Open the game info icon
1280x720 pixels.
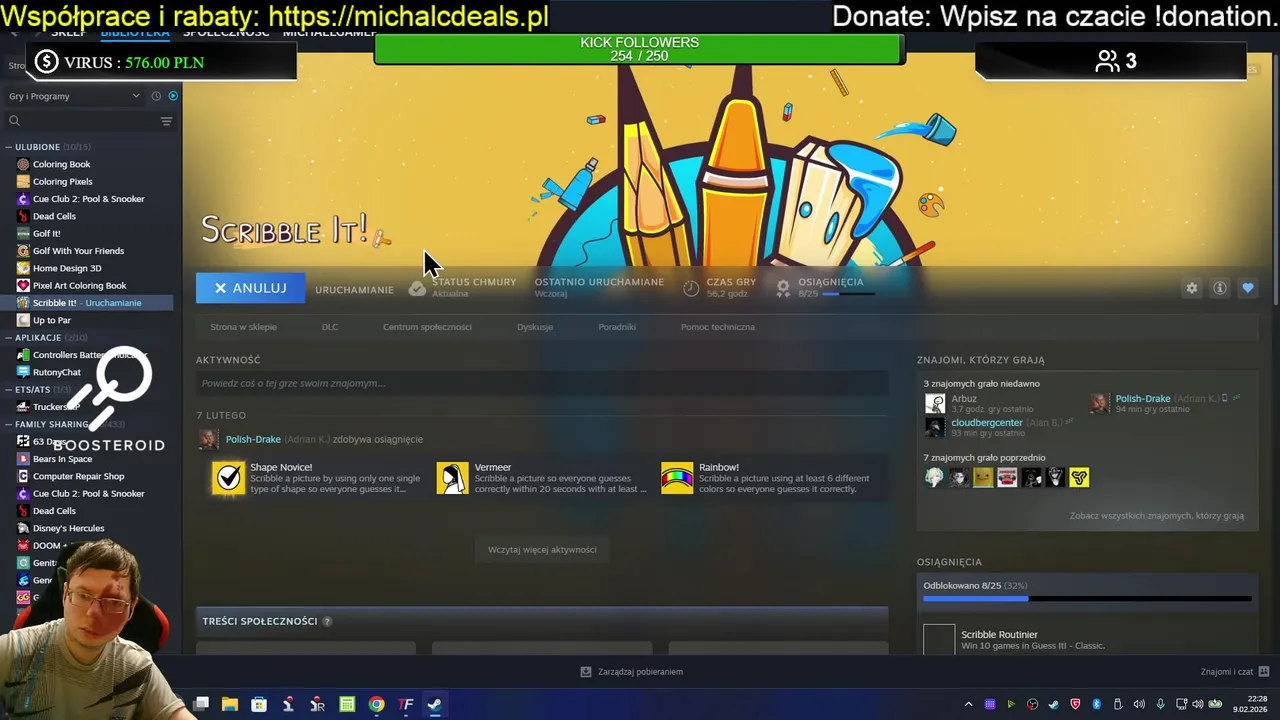(x=1220, y=288)
